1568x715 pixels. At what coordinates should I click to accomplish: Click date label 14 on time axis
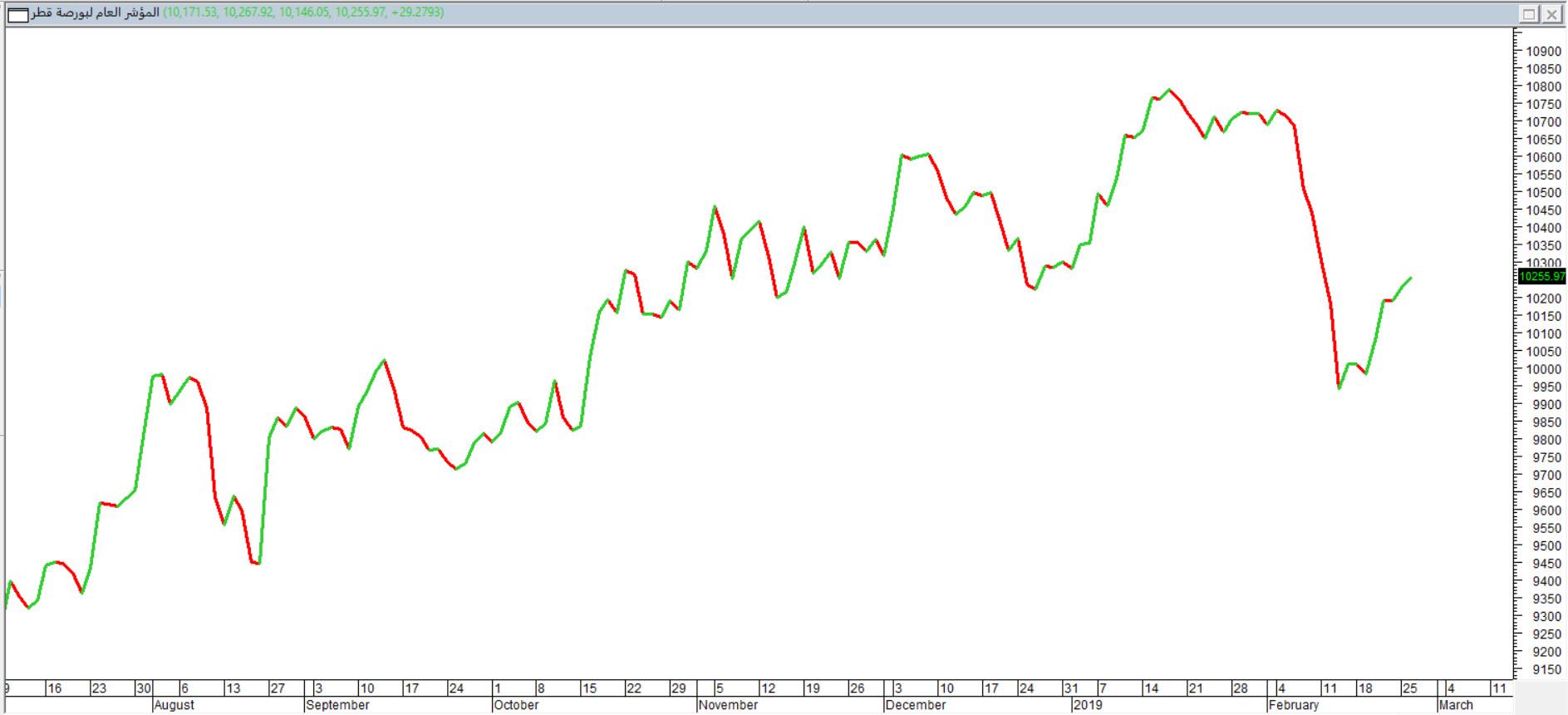pyautogui.click(x=1151, y=688)
